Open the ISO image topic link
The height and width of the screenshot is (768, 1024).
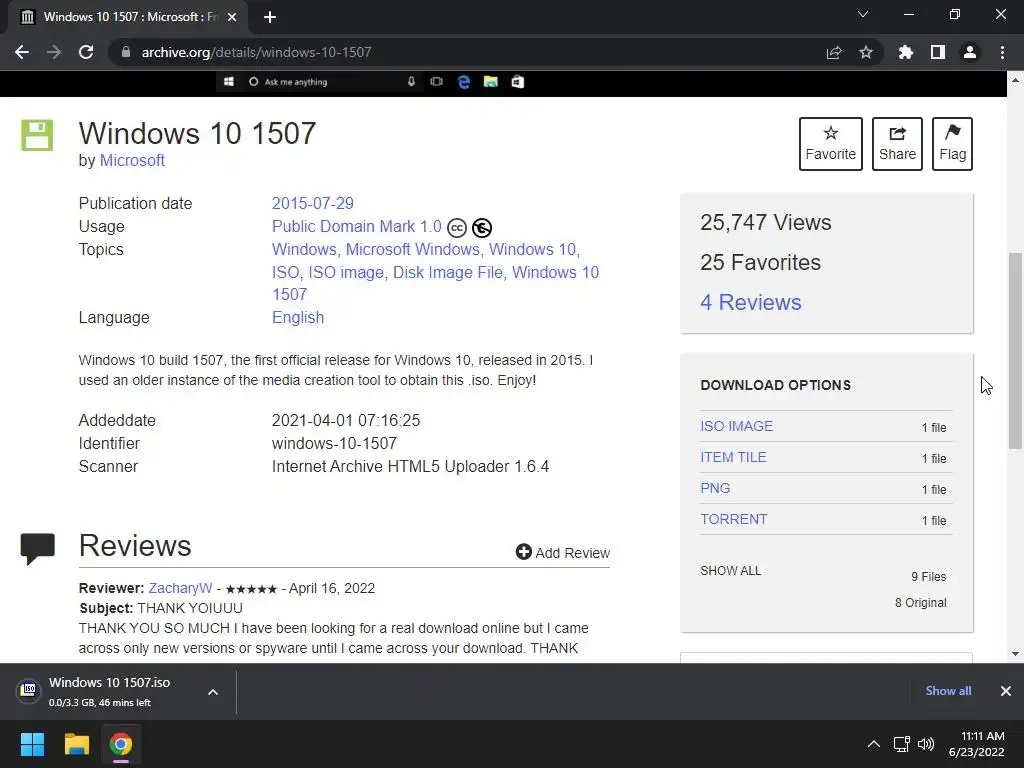pos(346,272)
